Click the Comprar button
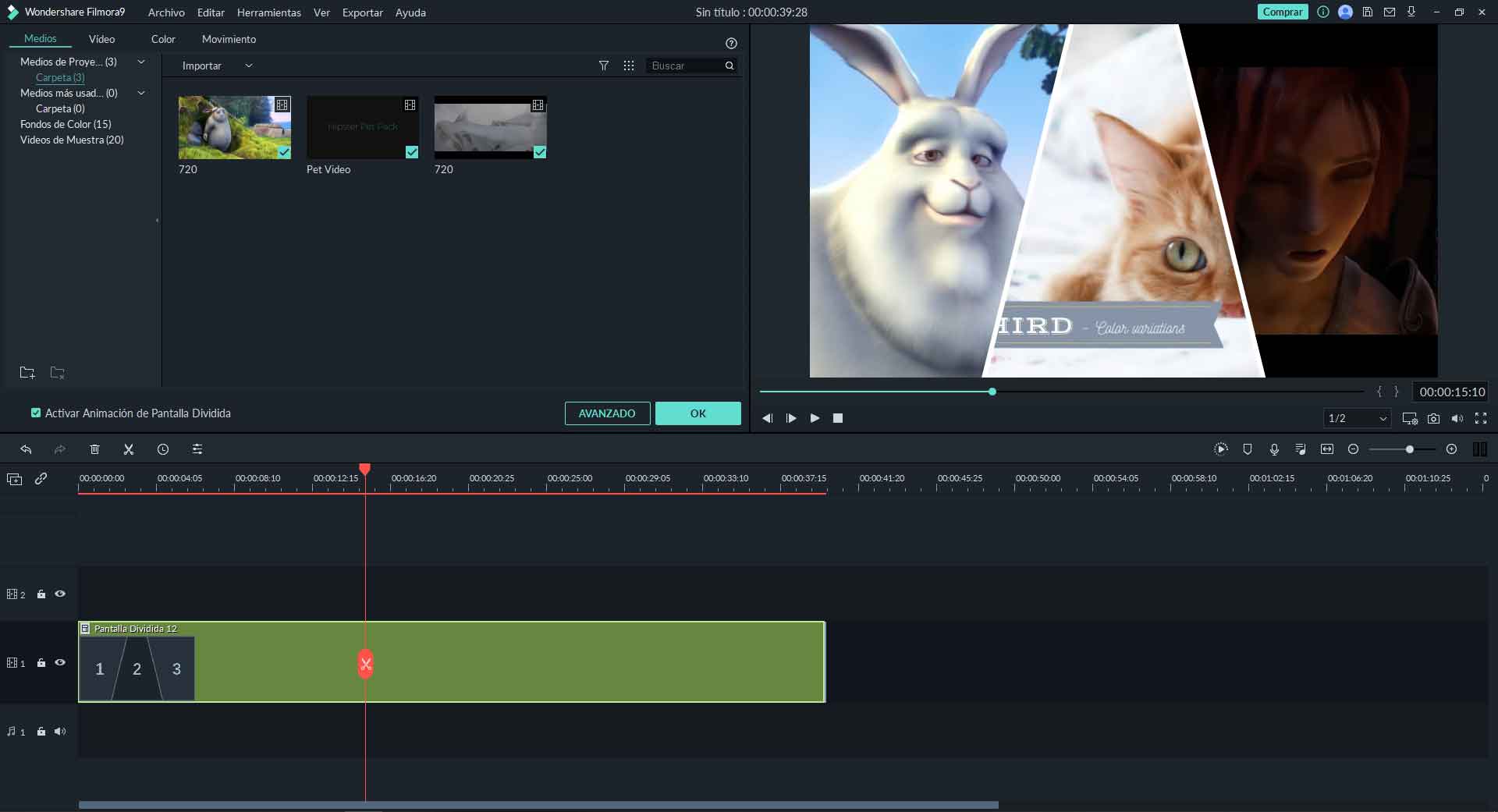This screenshot has width=1498, height=812. pos(1282,12)
